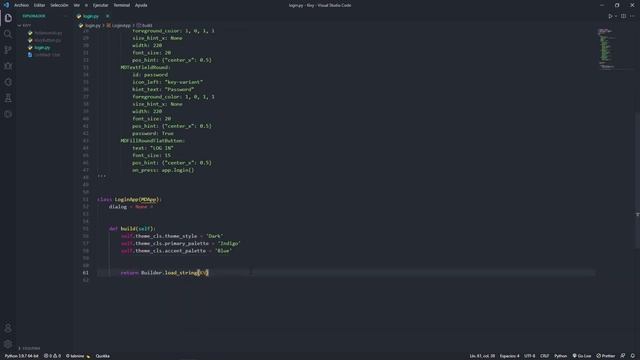Viewport: 640px width, 360px height.
Task: Open the Terminal menu
Action: point(122,5)
